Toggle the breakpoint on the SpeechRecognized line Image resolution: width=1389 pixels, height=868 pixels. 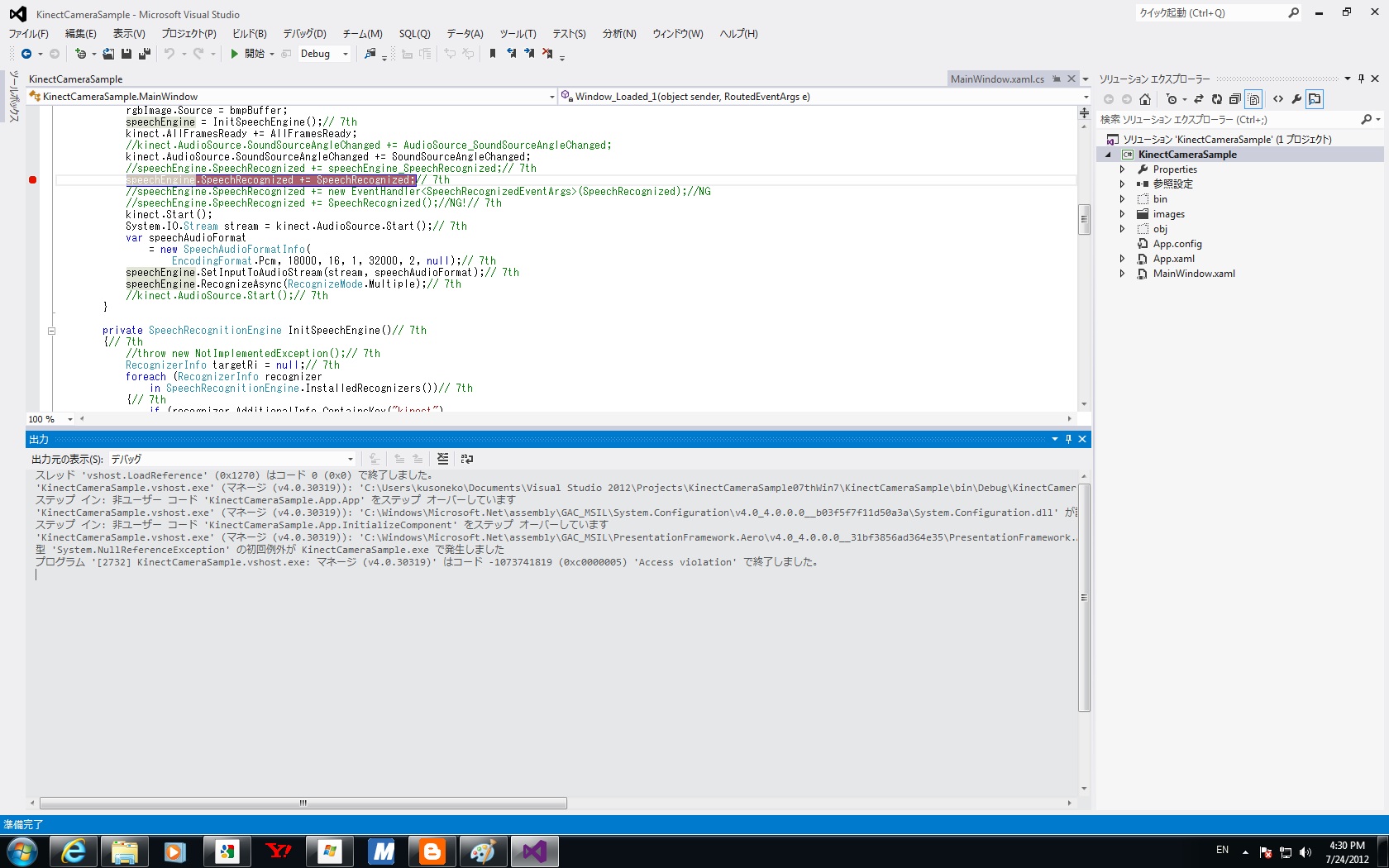tap(33, 179)
